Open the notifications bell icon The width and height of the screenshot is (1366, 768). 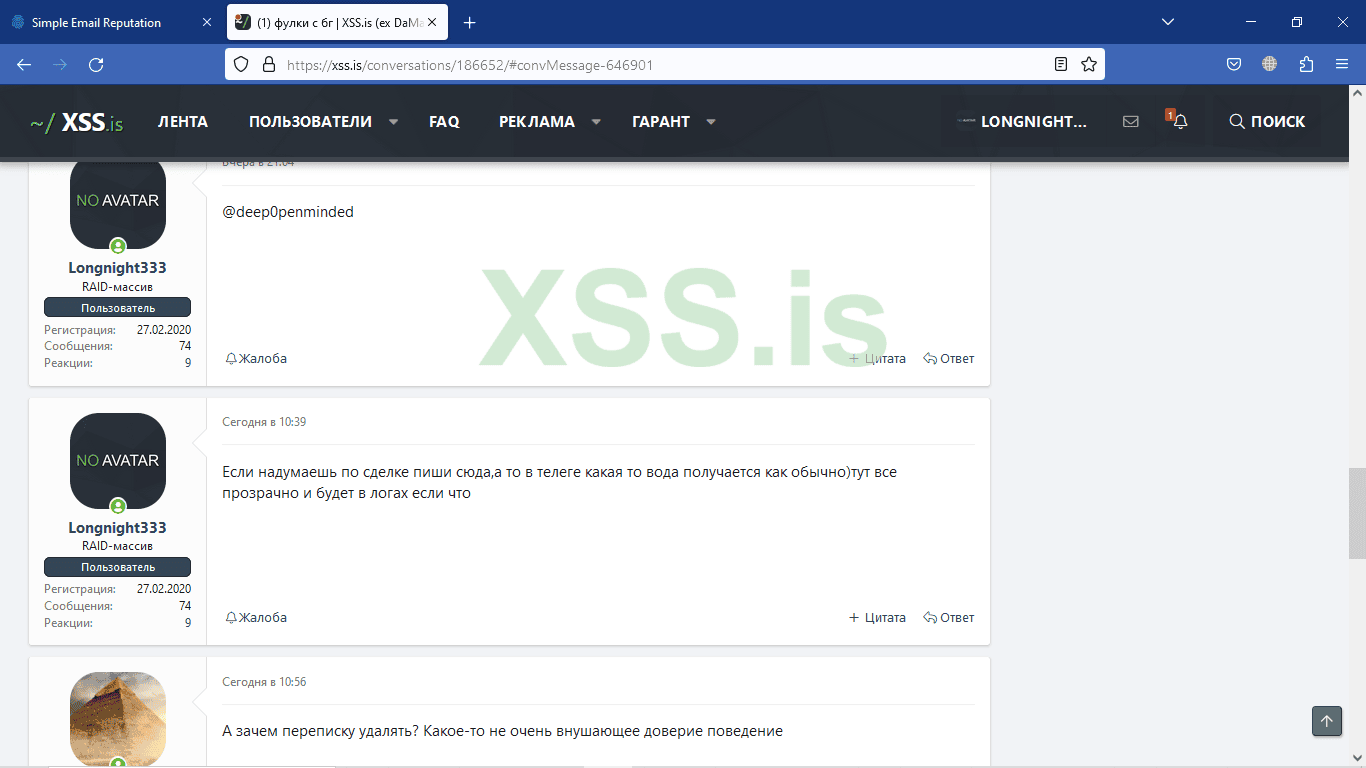point(1180,122)
